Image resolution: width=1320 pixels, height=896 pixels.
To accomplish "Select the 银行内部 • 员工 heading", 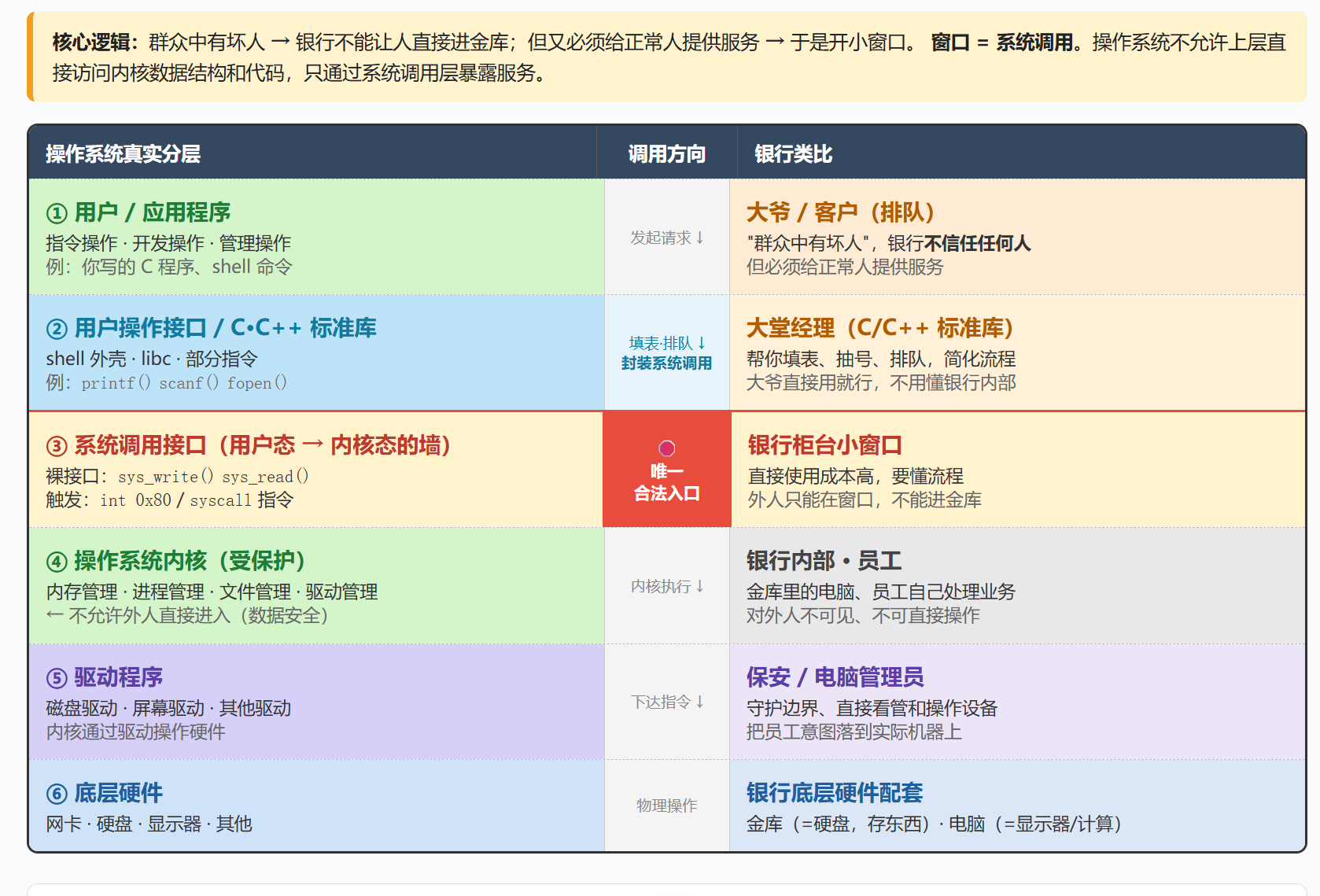I will pyautogui.click(x=824, y=561).
